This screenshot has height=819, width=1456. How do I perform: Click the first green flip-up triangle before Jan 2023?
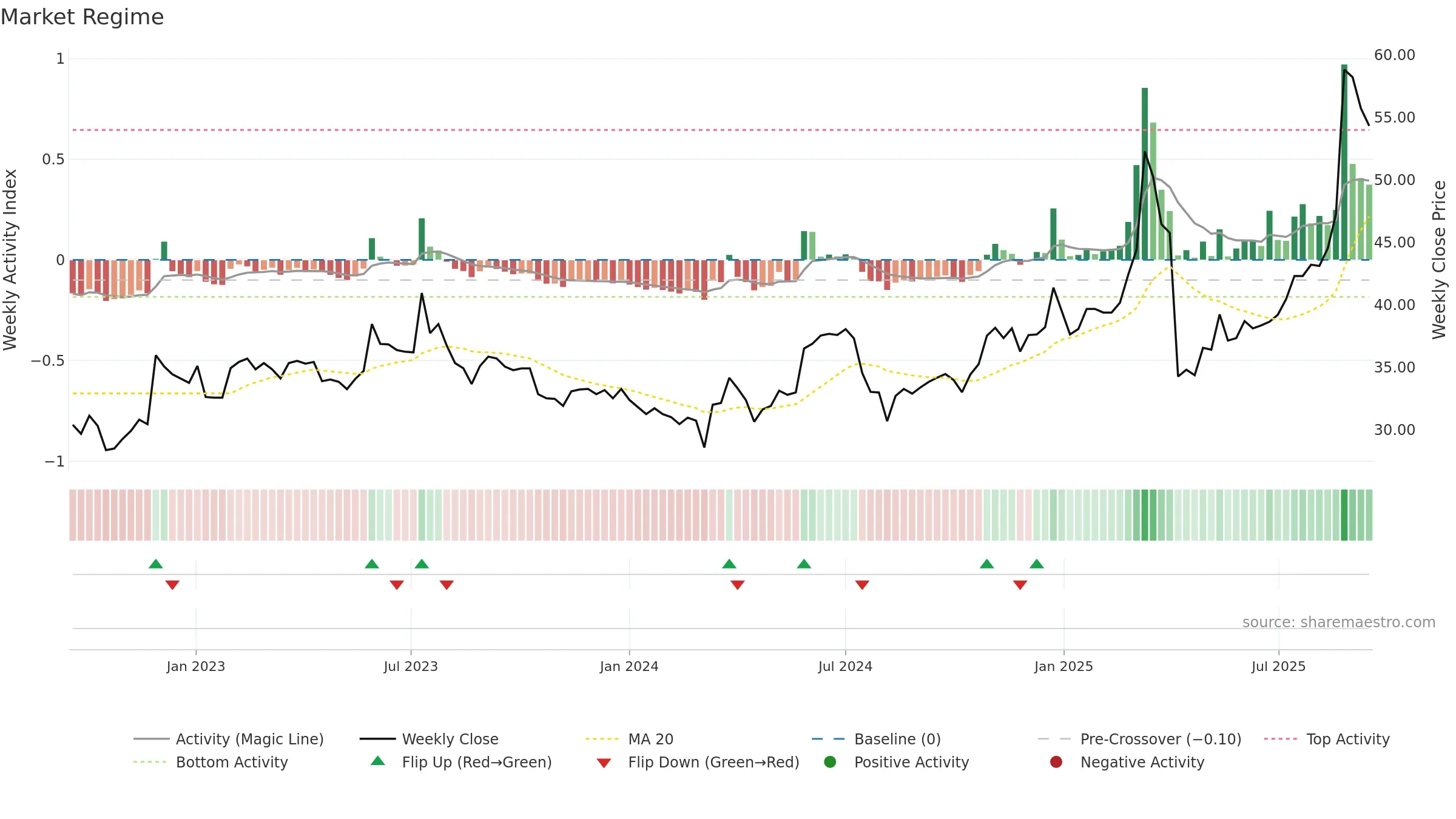click(x=156, y=564)
